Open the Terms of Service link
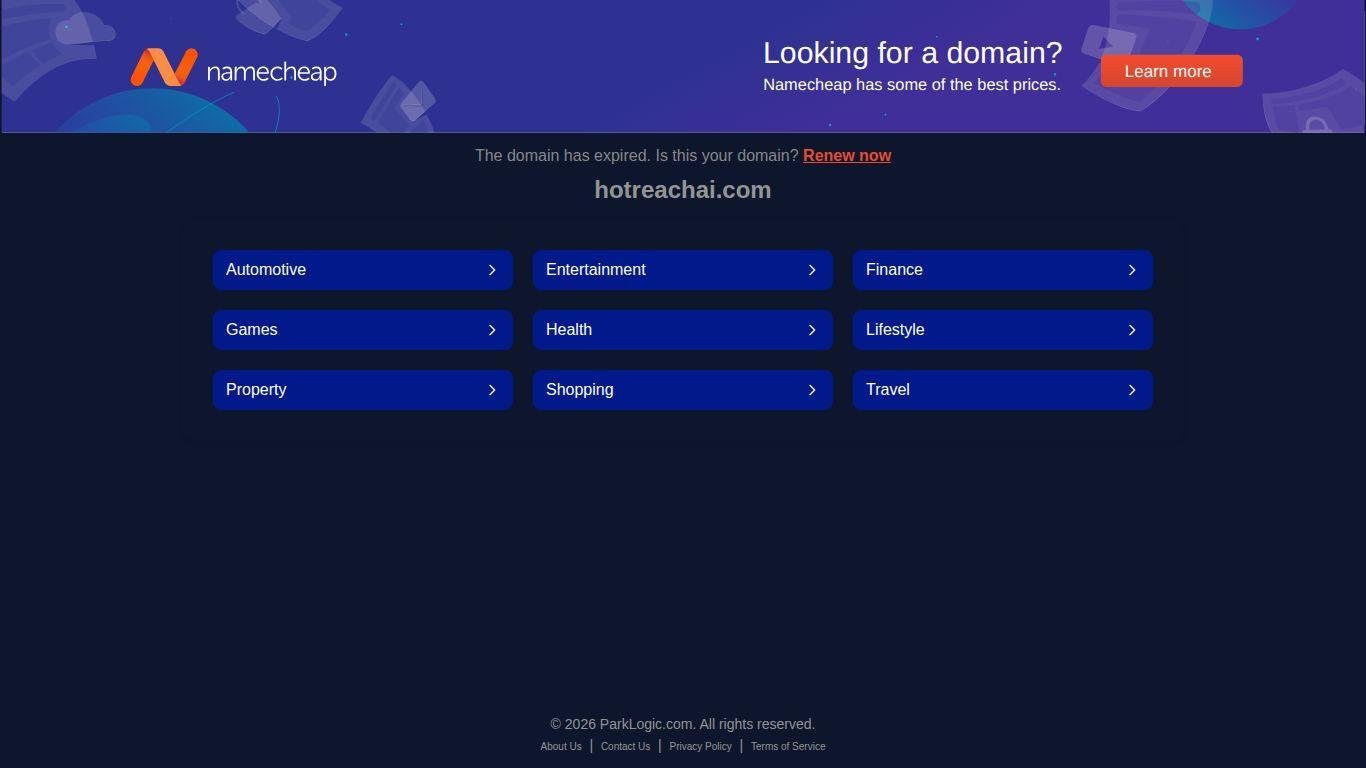1366x768 pixels. pyautogui.click(x=788, y=746)
